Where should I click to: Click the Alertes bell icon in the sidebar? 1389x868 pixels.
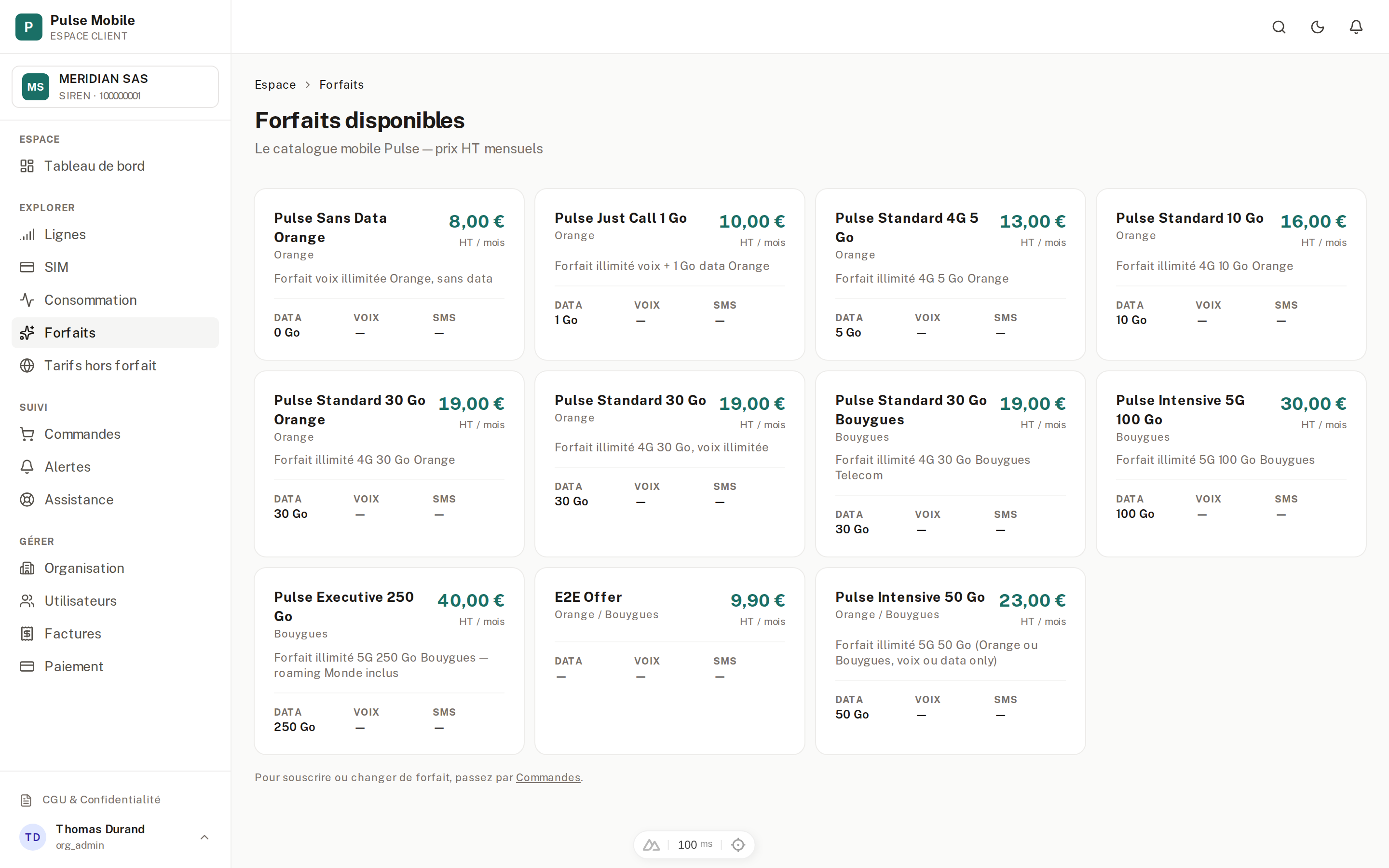(x=27, y=467)
